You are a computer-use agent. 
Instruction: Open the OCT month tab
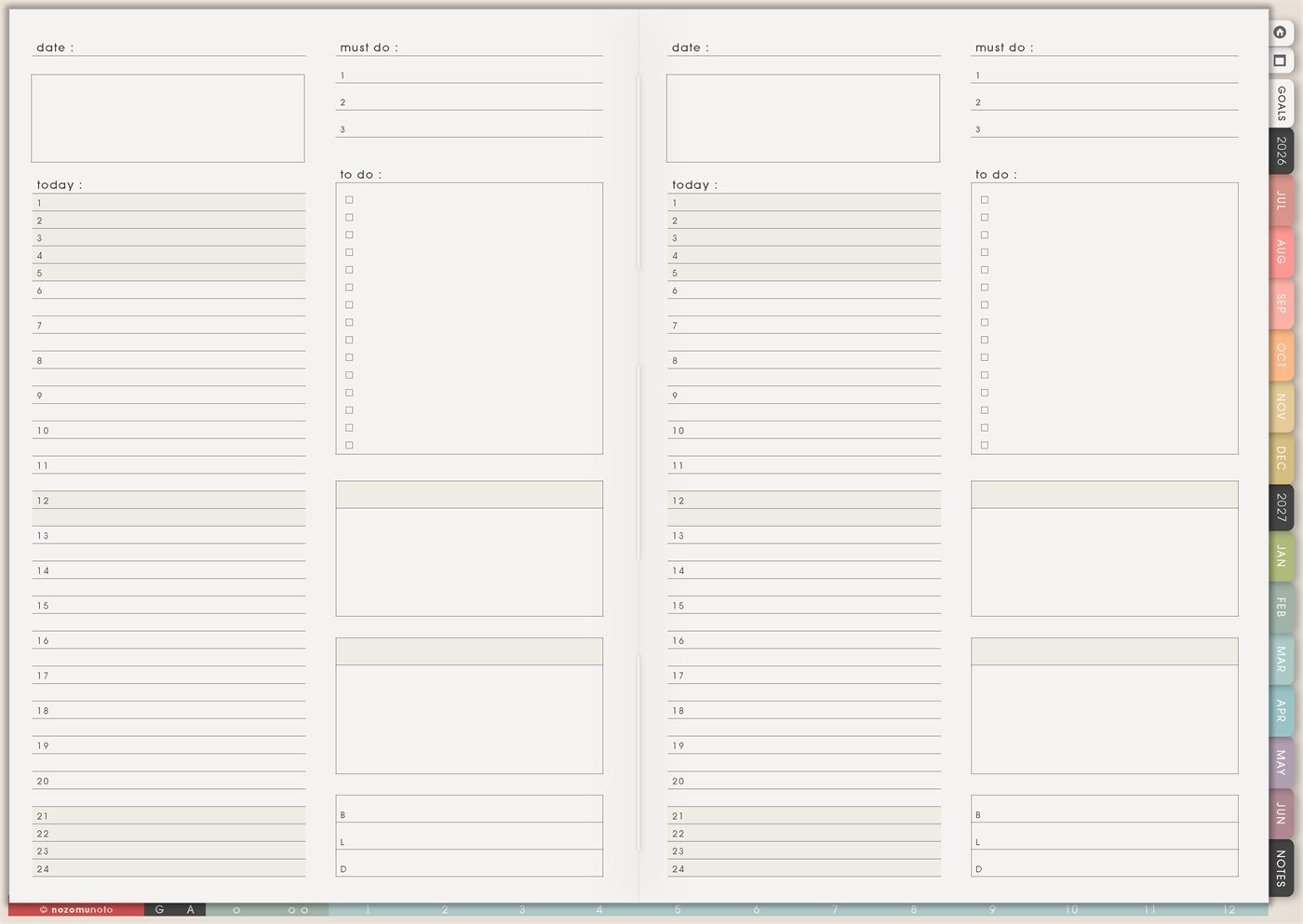pos(1282,355)
